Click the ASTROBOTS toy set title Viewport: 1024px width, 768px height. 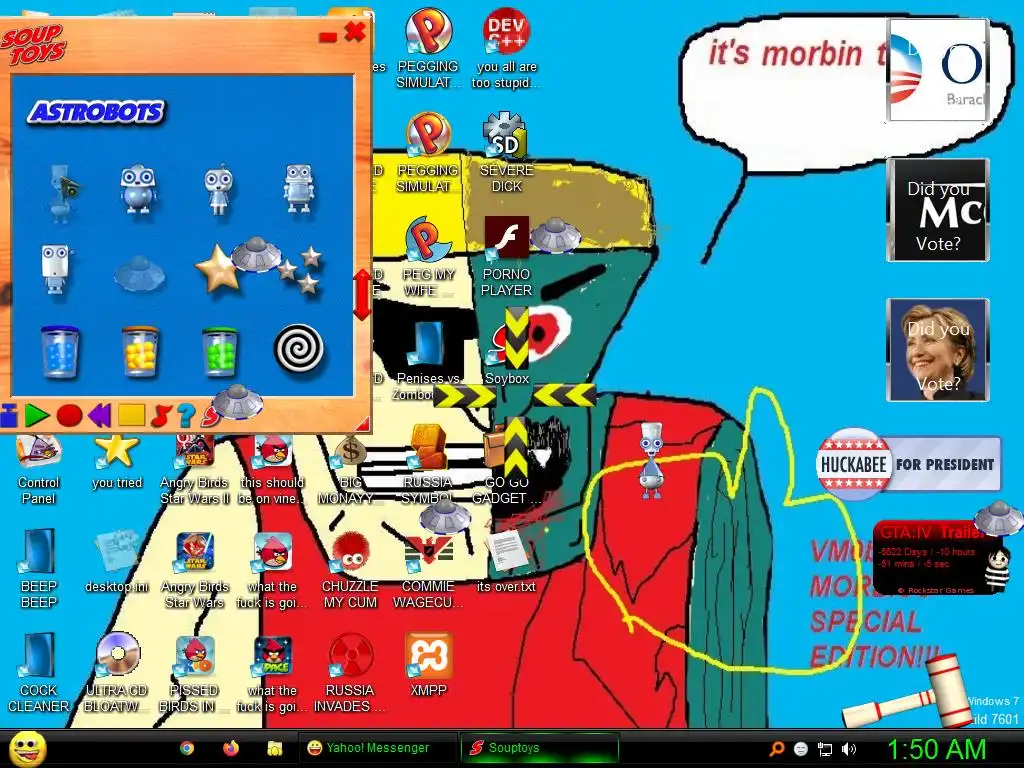[96, 112]
